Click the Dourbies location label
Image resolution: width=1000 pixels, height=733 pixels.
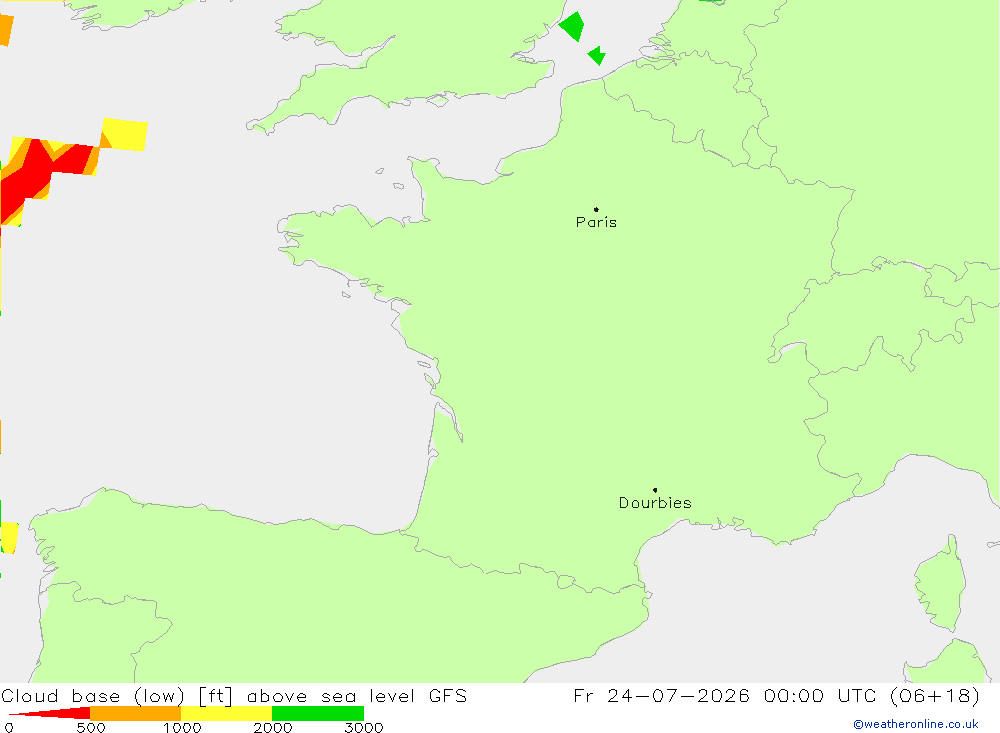655,503
